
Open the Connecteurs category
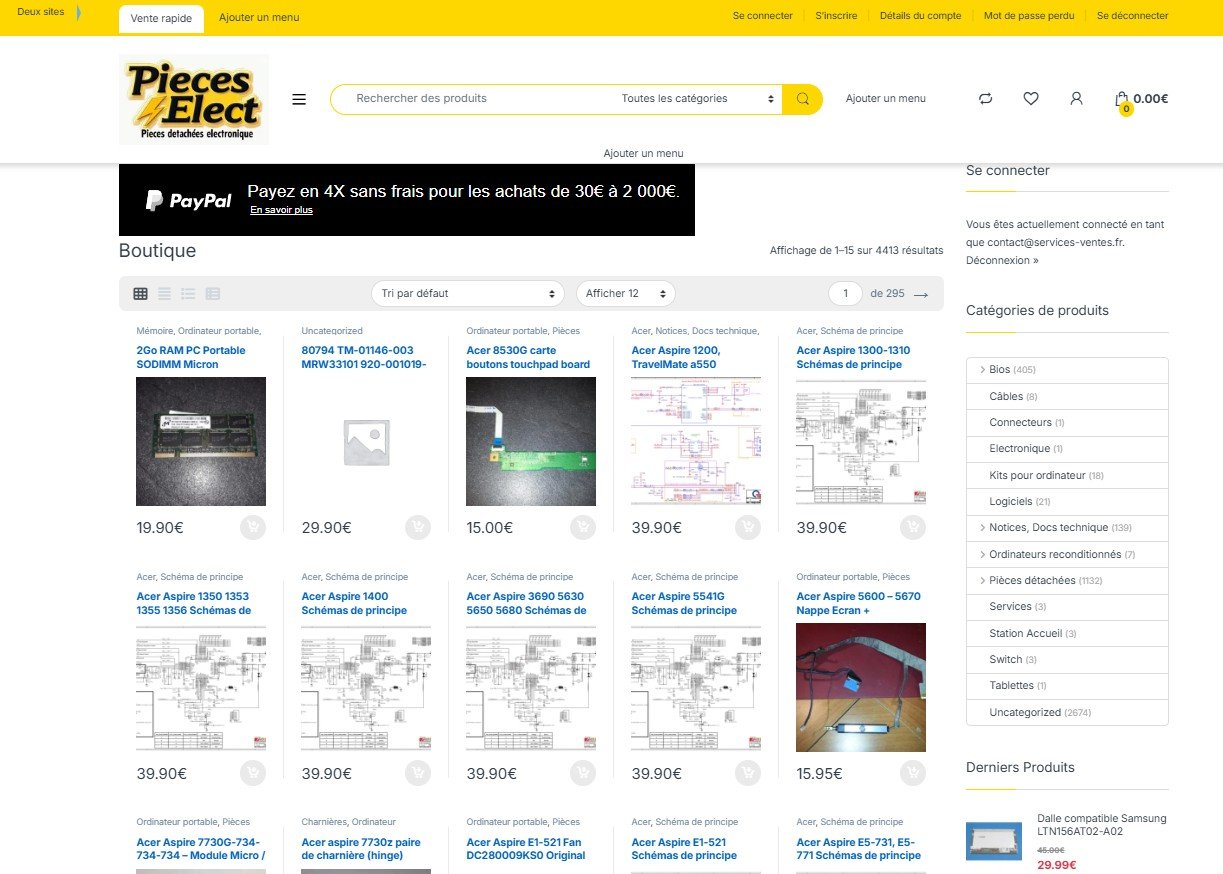(1020, 422)
